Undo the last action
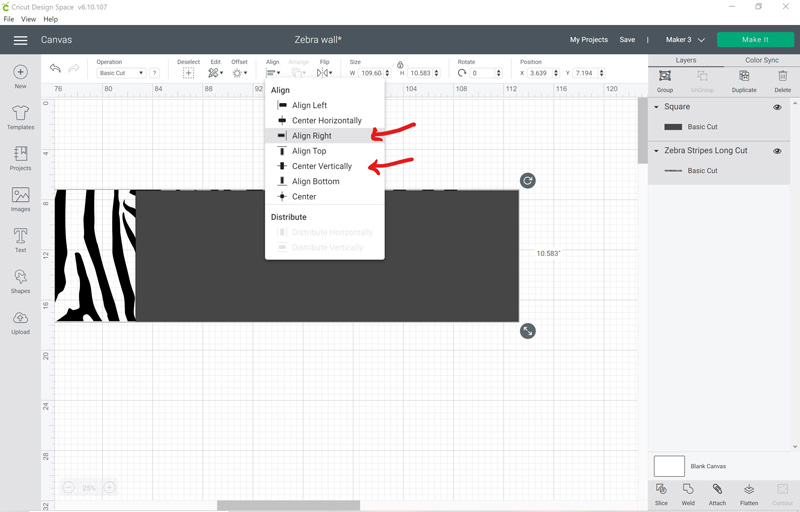 (55, 68)
